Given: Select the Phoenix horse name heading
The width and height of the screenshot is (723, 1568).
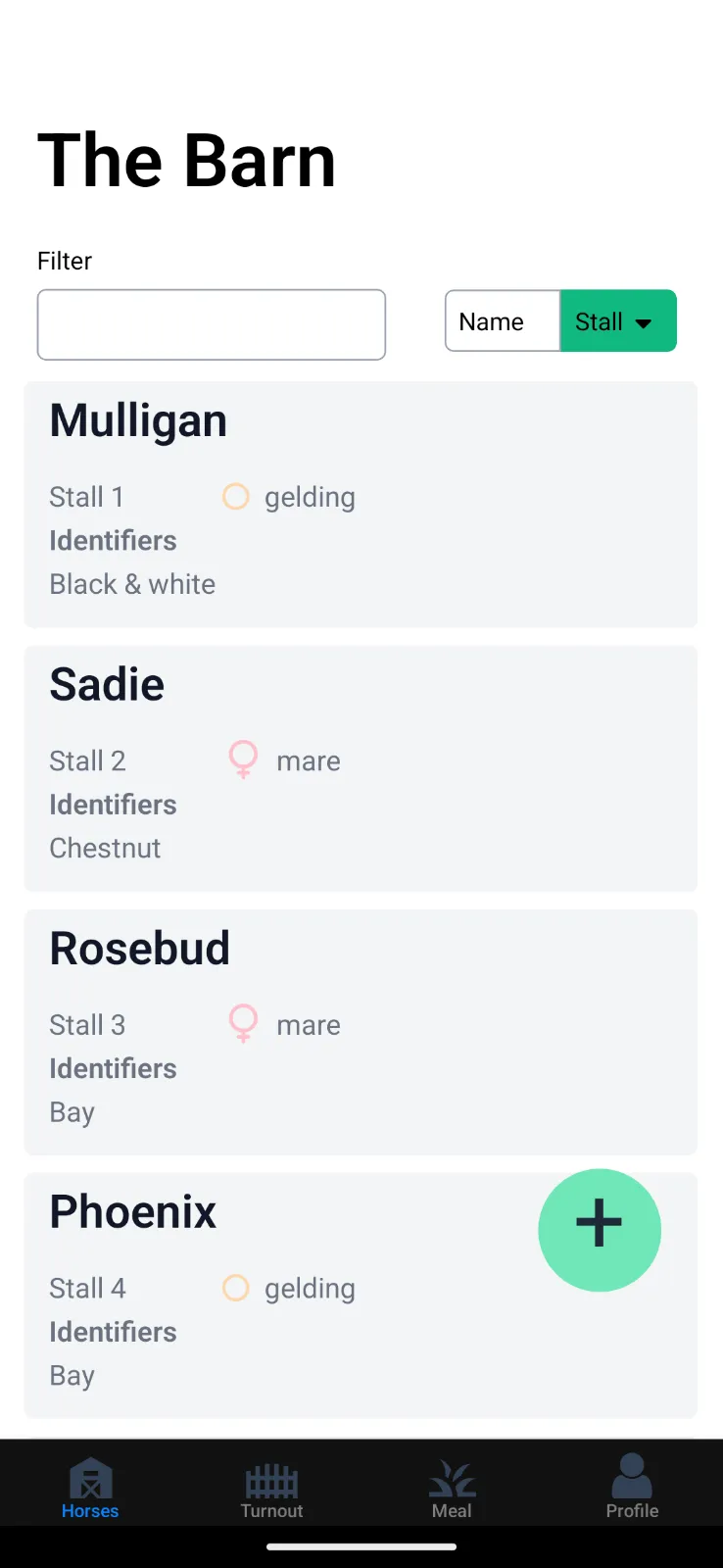Looking at the screenshot, I should pyautogui.click(x=133, y=1212).
